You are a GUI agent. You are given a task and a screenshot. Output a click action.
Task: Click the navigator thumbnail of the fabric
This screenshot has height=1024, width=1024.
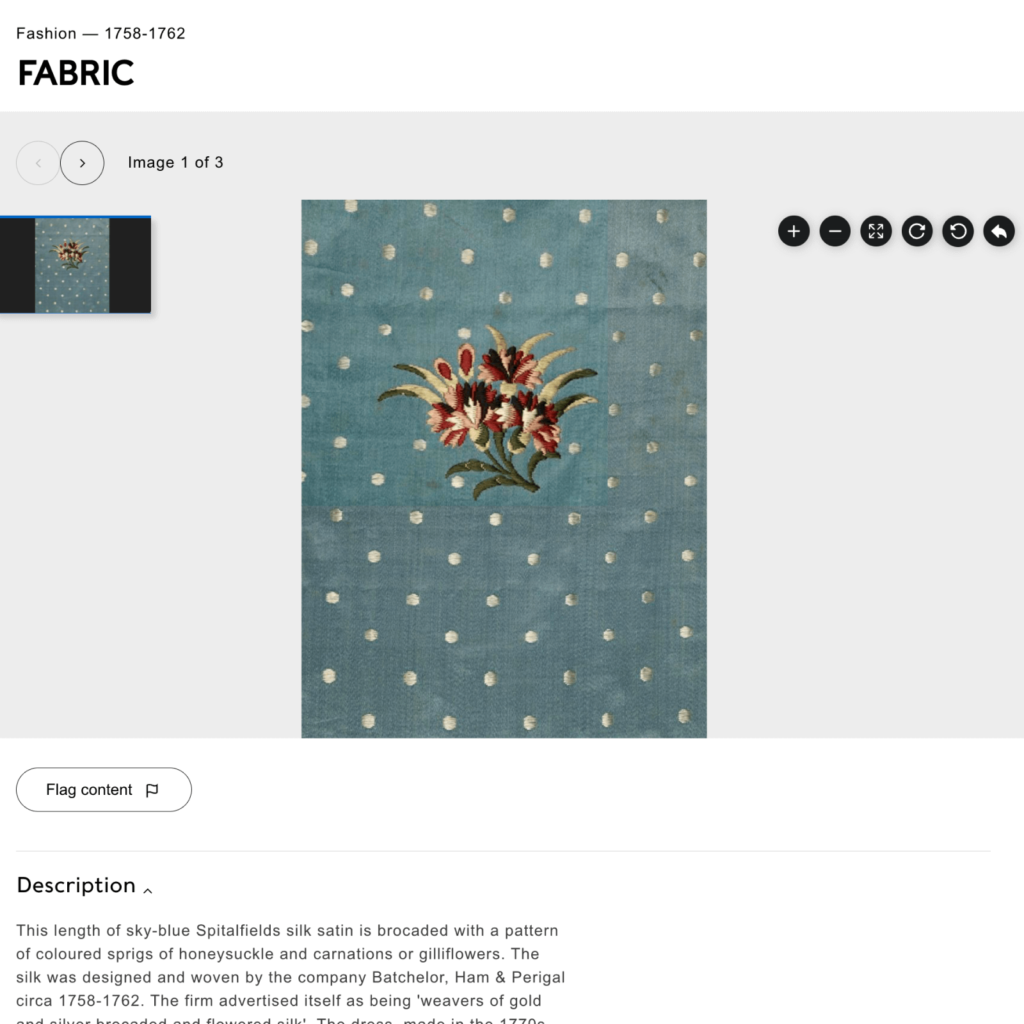(x=72, y=265)
